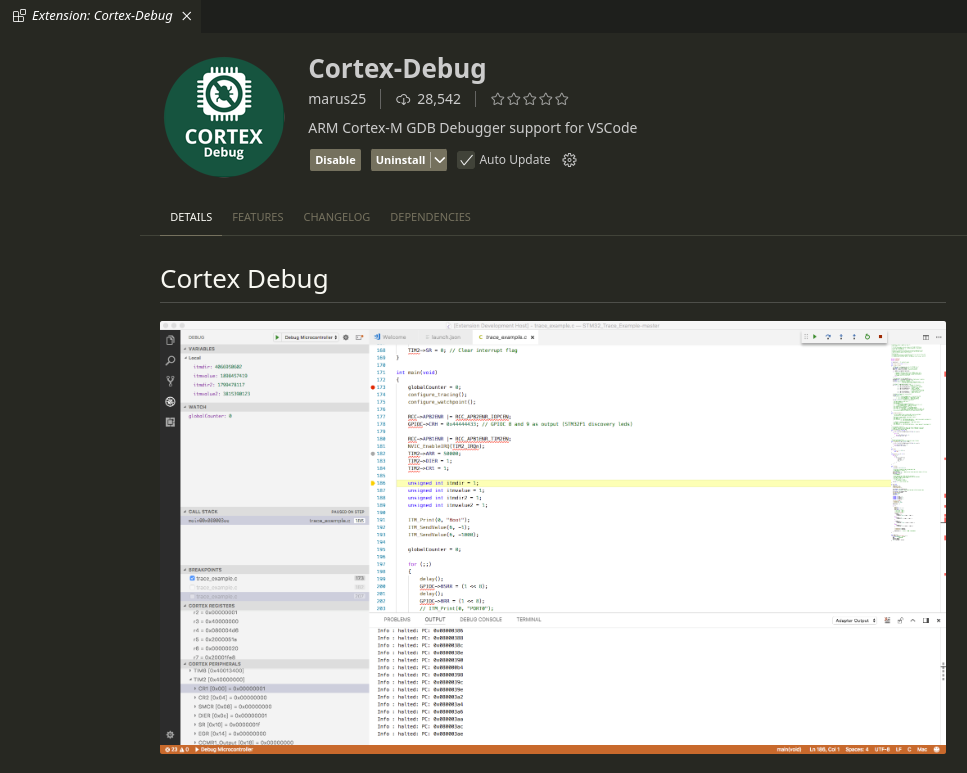Switch to the DEPENDENCIES tab

tap(430, 217)
